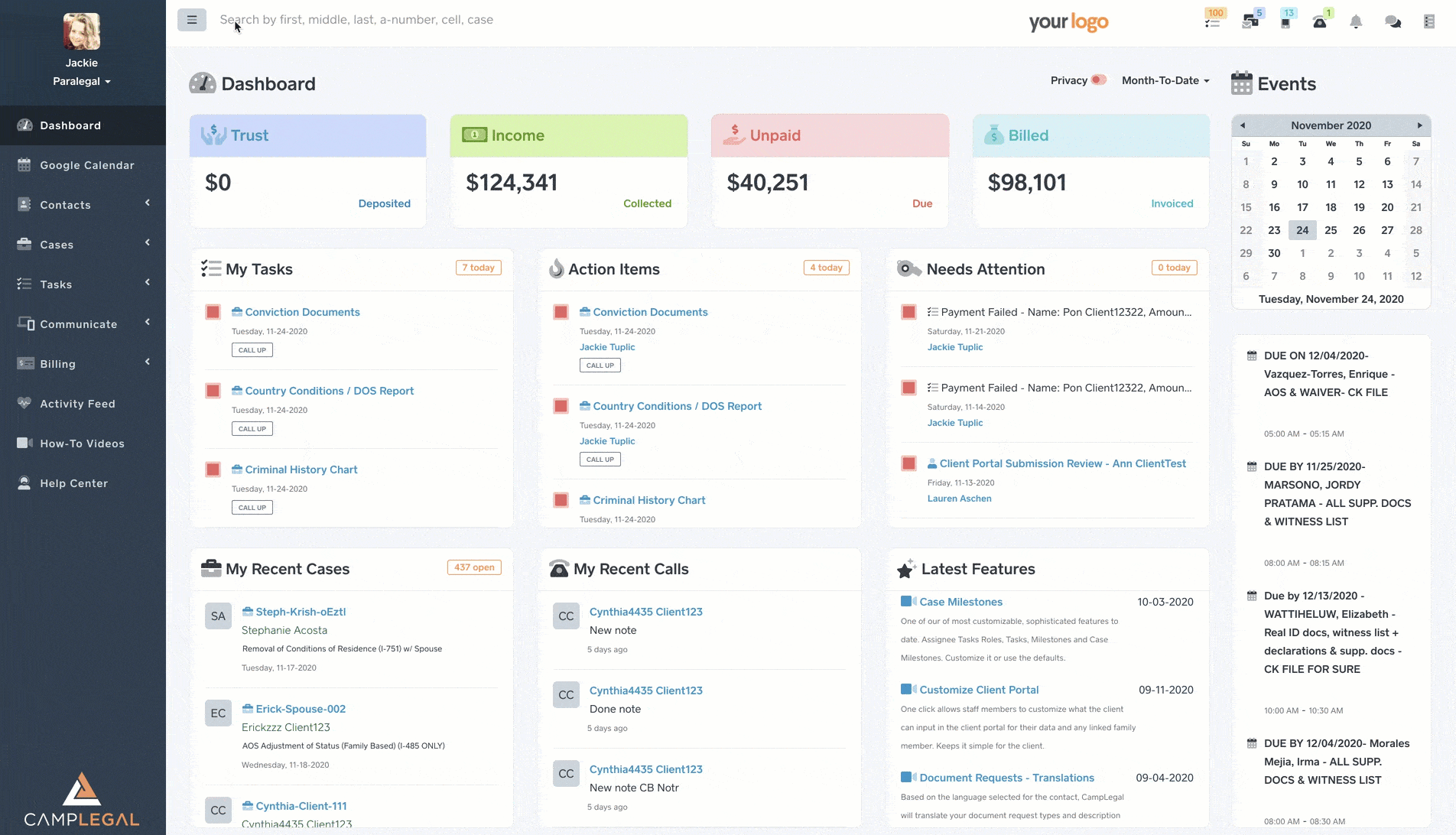Screen dimensions: 1456x835
Task: Expand the Paralegal role dropdown under Jackie
Action: [81, 81]
